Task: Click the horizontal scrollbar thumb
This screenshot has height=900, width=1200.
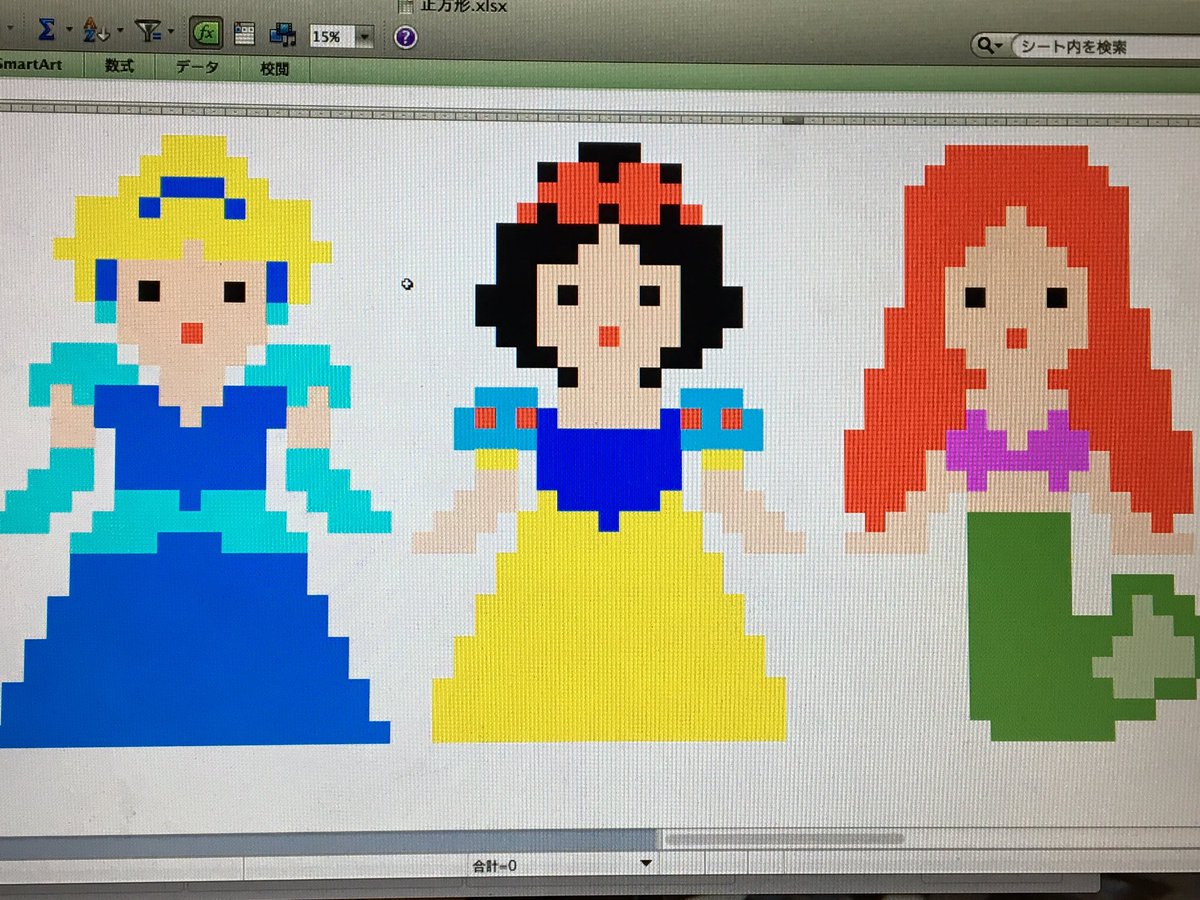Action: click(x=784, y=839)
